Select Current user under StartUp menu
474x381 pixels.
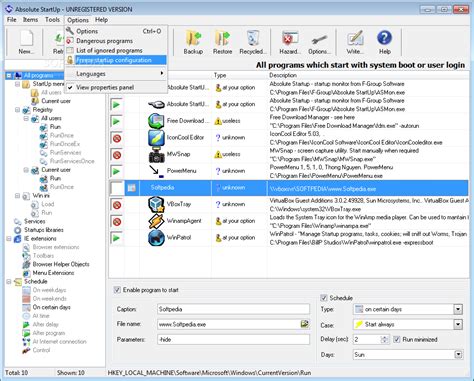56,101
